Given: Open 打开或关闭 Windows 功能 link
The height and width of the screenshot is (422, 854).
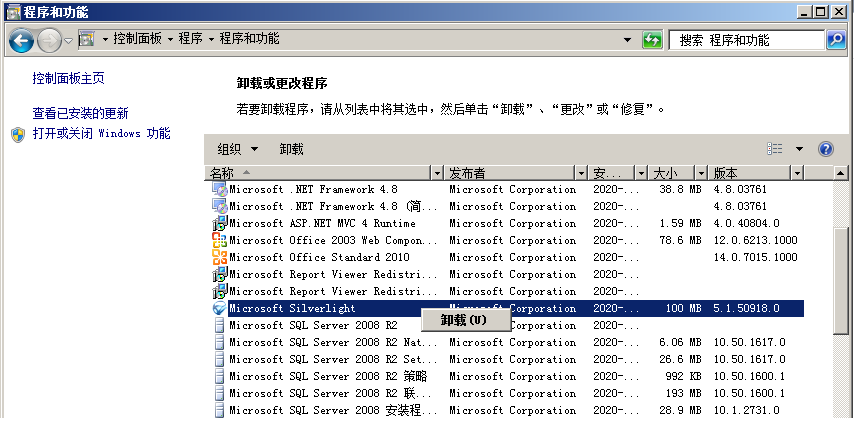Looking at the screenshot, I should pyautogui.click(x=101, y=133).
